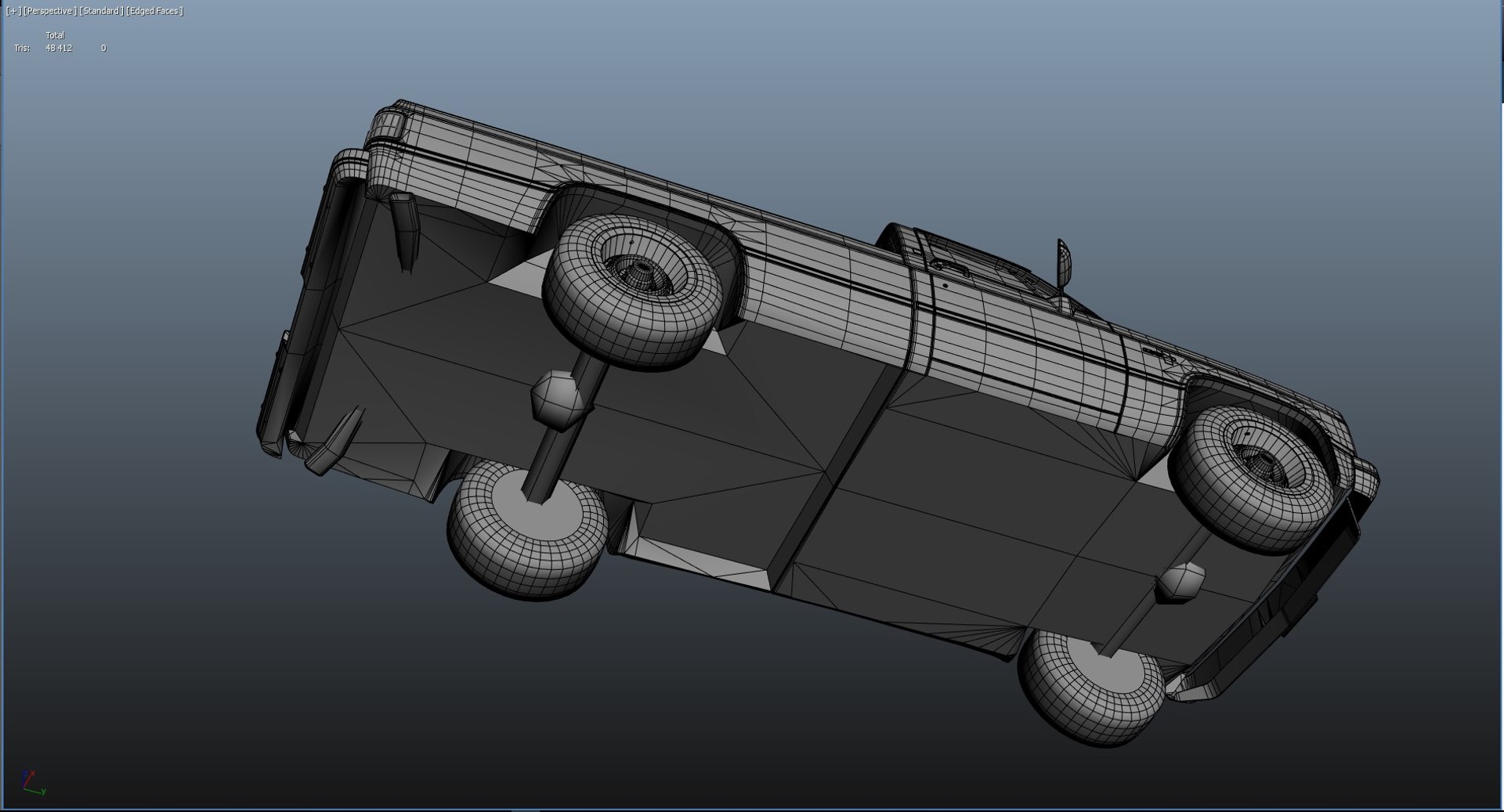Open the [+] general viewport menu
The width and height of the screenshot is (1504, 812).
point(13,11)
